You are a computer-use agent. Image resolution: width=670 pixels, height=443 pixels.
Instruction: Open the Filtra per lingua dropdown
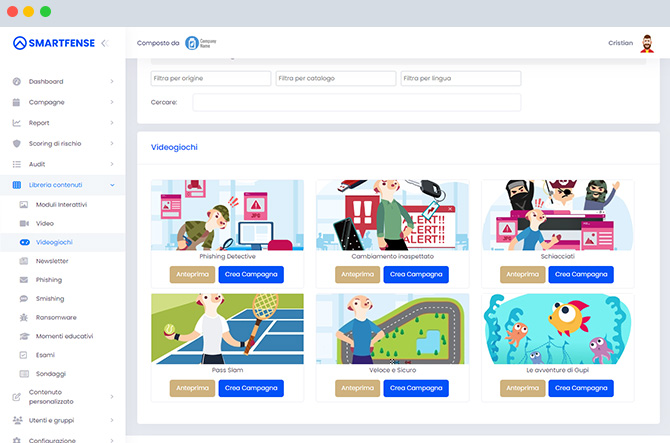(x=461, y=79)
